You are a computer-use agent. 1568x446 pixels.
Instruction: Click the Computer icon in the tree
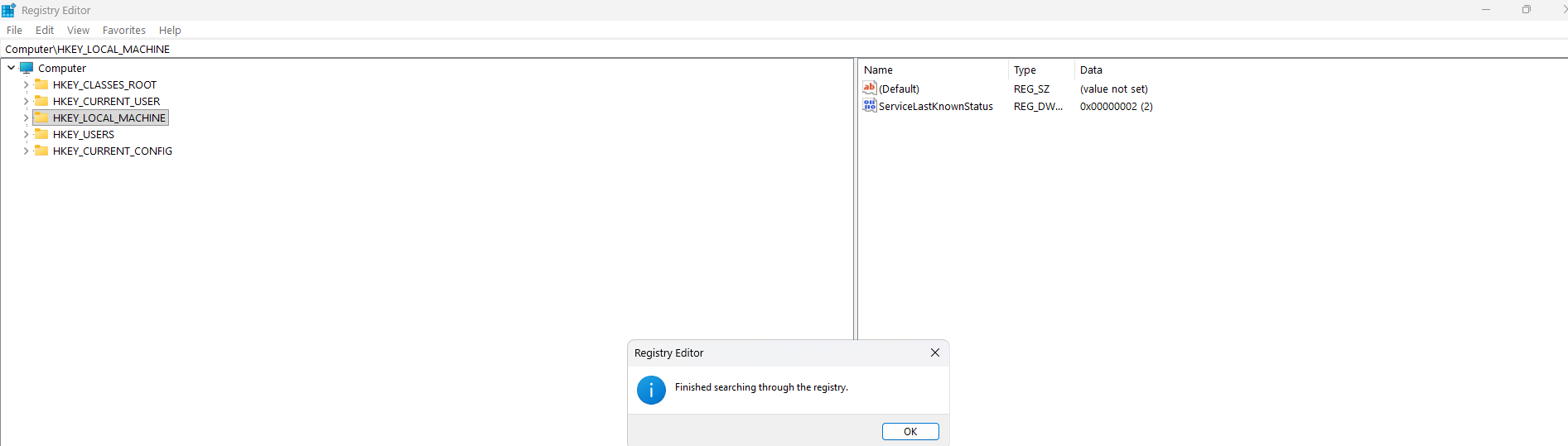27,68
